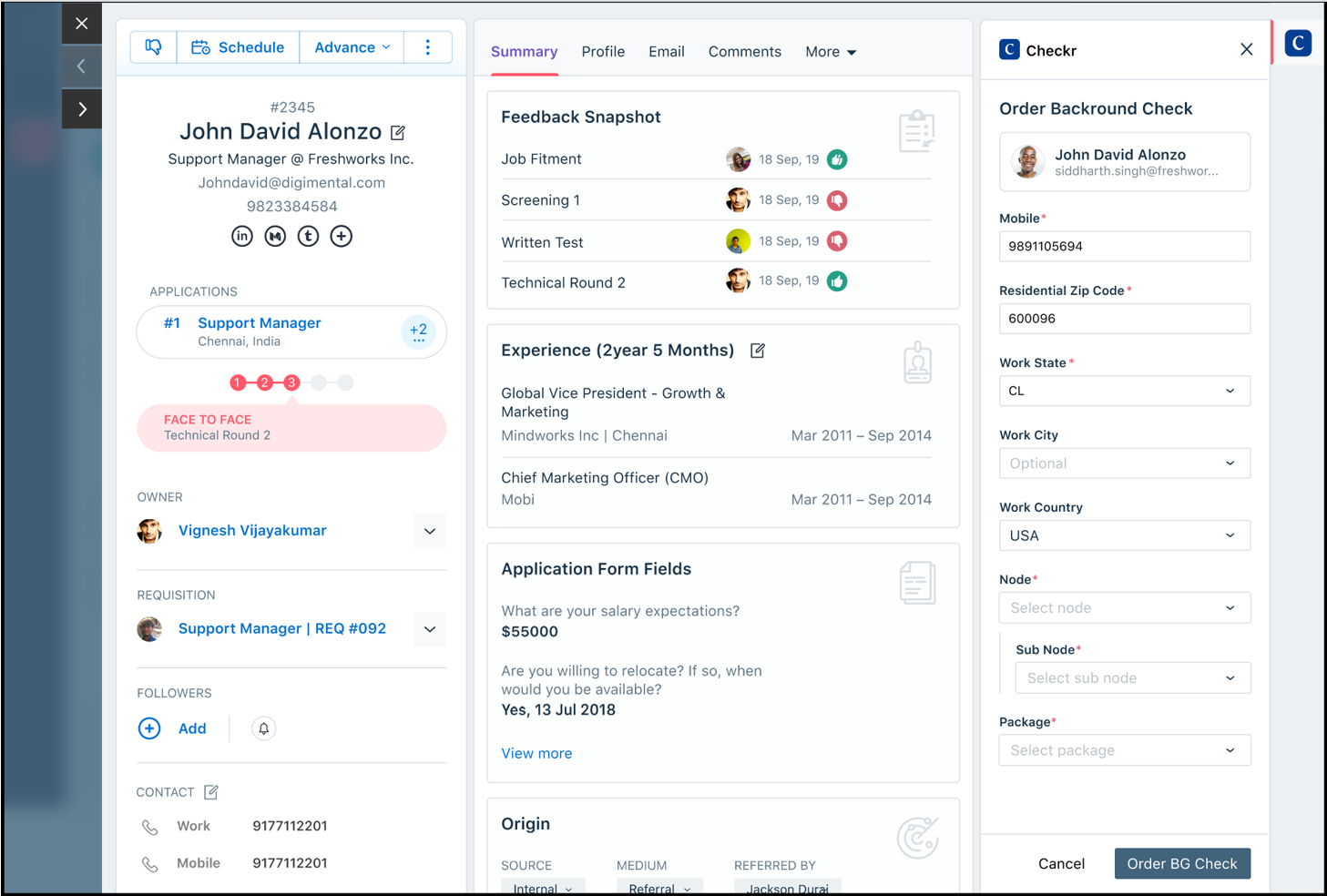Click the View more link
This screenshot has height=896, width=1327.
[536, 754]
